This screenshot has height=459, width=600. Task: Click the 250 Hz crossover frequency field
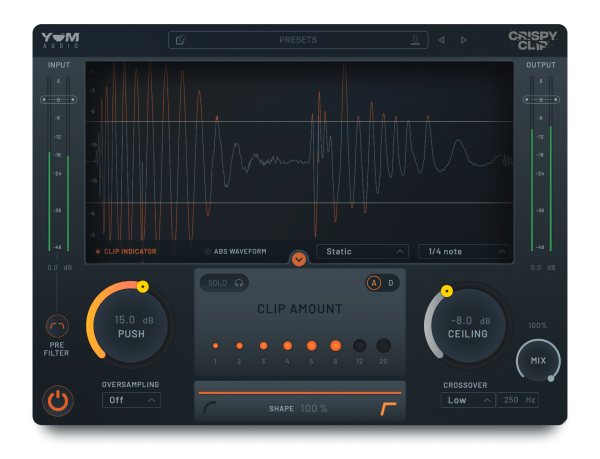(517, 400)
